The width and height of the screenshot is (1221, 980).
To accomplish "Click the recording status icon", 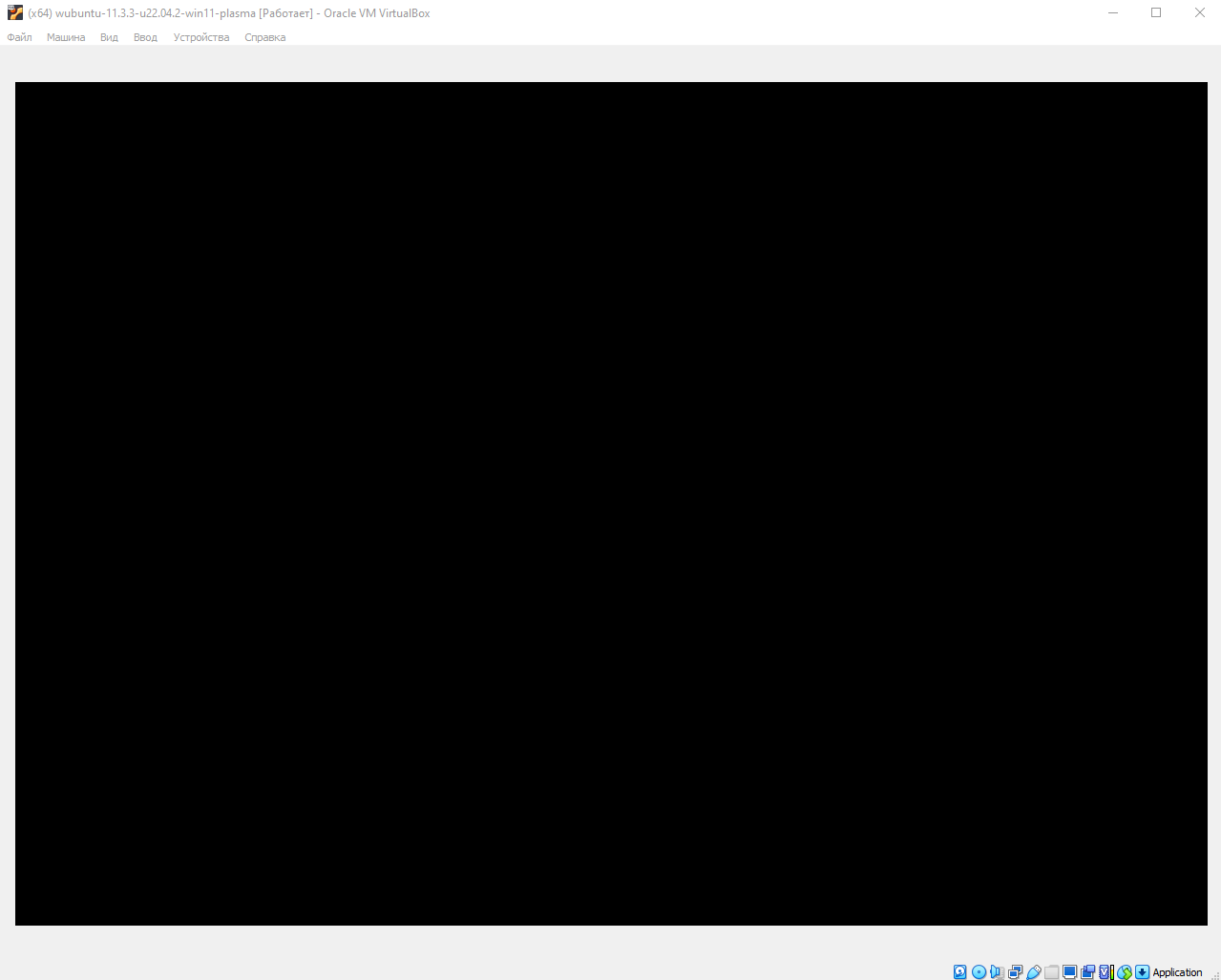I will (x=1087, y=971).
